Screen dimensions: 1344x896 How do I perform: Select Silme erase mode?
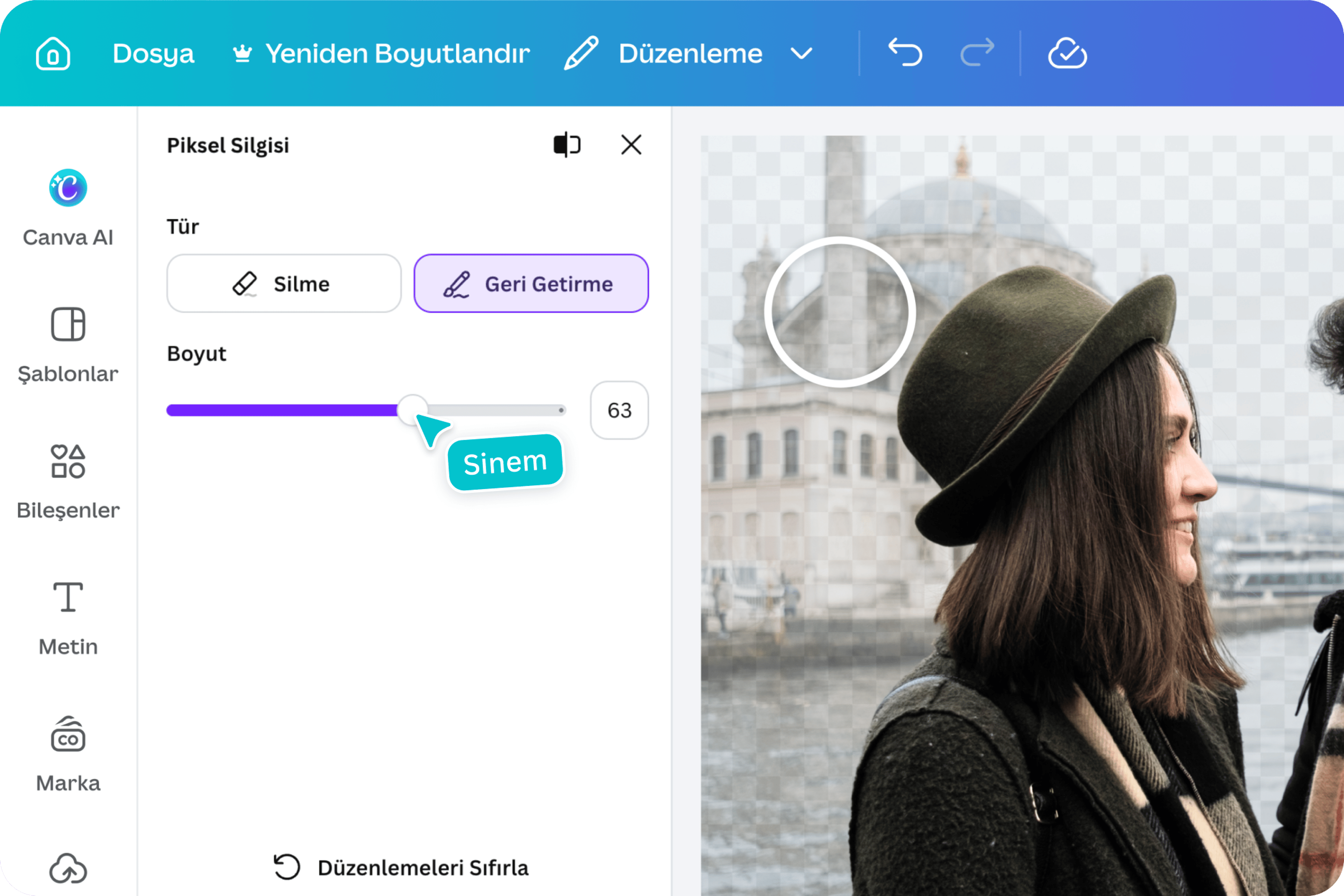[284, 283]
